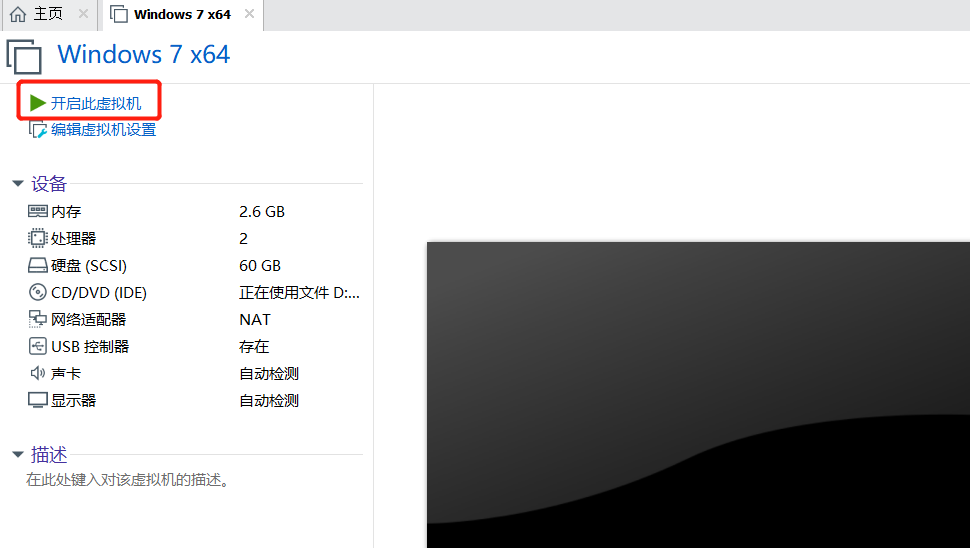Click the memory (内存) device icon

pos(38,212)
